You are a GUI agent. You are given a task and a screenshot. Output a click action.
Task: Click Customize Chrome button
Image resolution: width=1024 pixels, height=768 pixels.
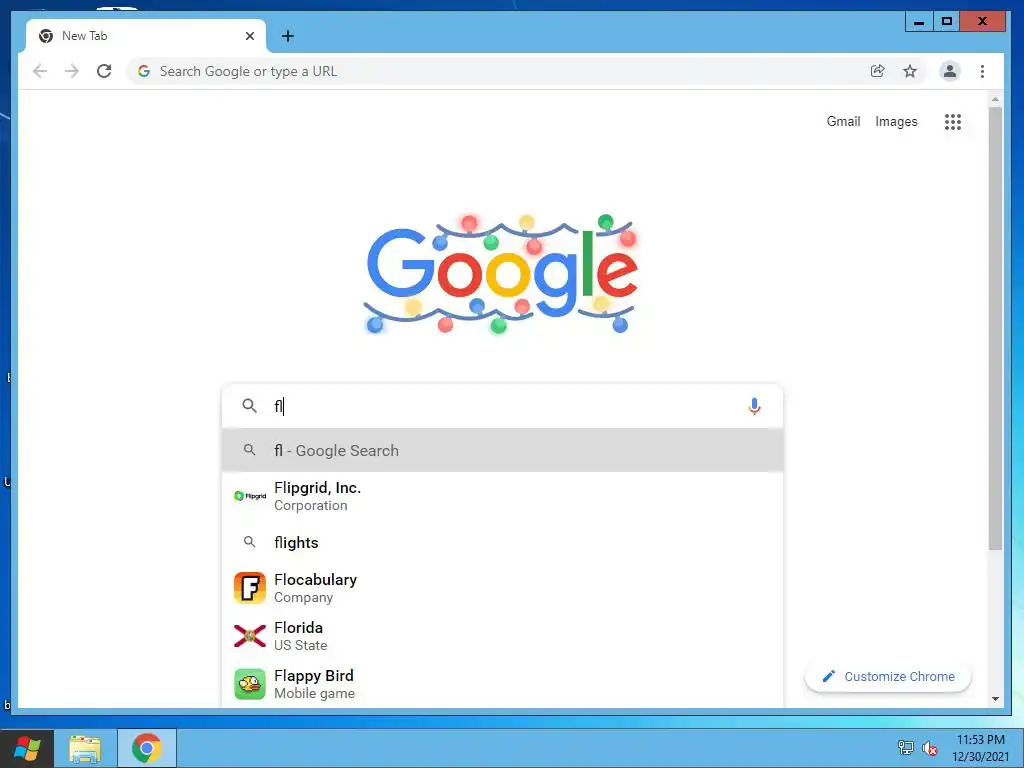click(x=888, y=677)
